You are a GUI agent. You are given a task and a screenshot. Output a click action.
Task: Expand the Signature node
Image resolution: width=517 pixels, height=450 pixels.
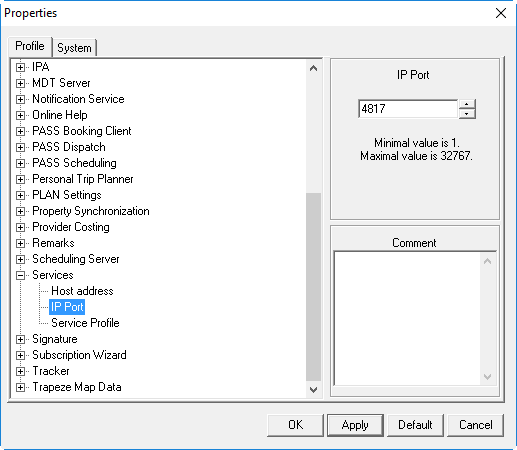pos(20,339)
